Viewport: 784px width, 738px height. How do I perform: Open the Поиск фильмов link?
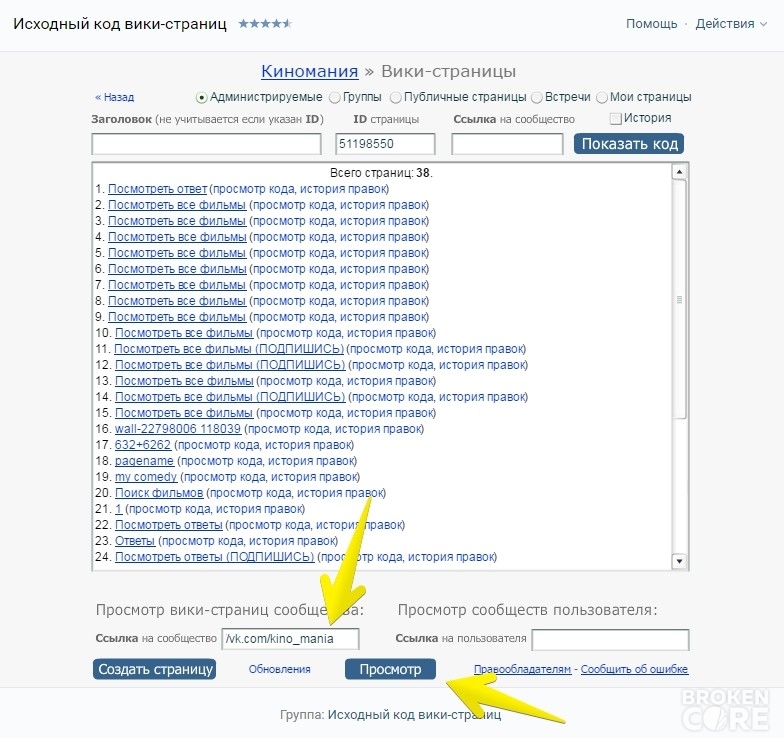pyautogui.click(x=159, y=493)
